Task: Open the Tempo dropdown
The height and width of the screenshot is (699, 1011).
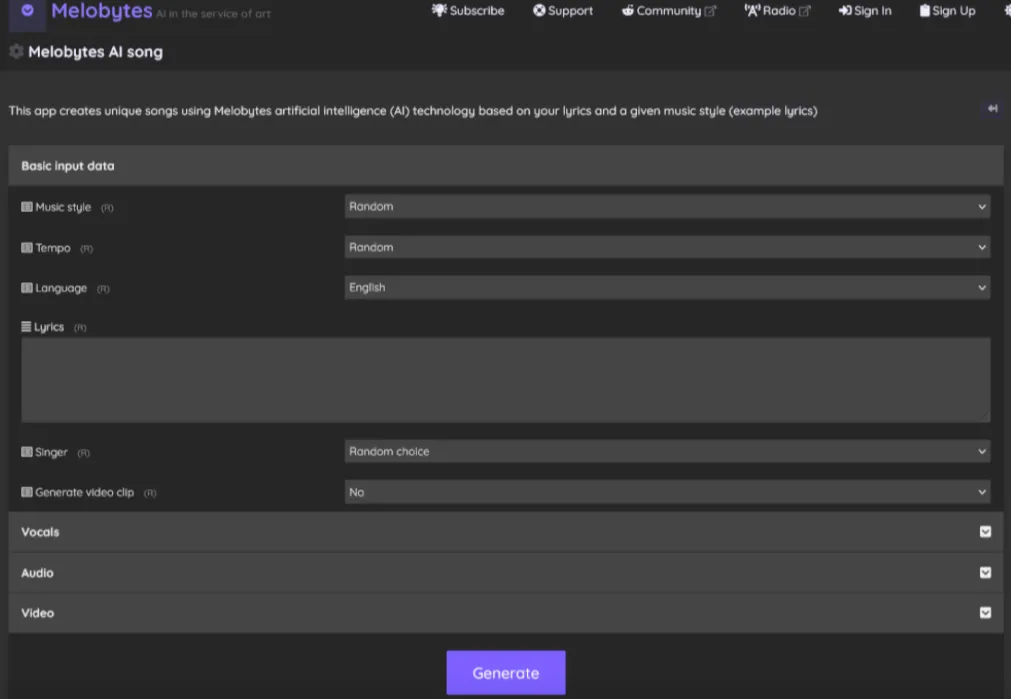Action: 667,247
